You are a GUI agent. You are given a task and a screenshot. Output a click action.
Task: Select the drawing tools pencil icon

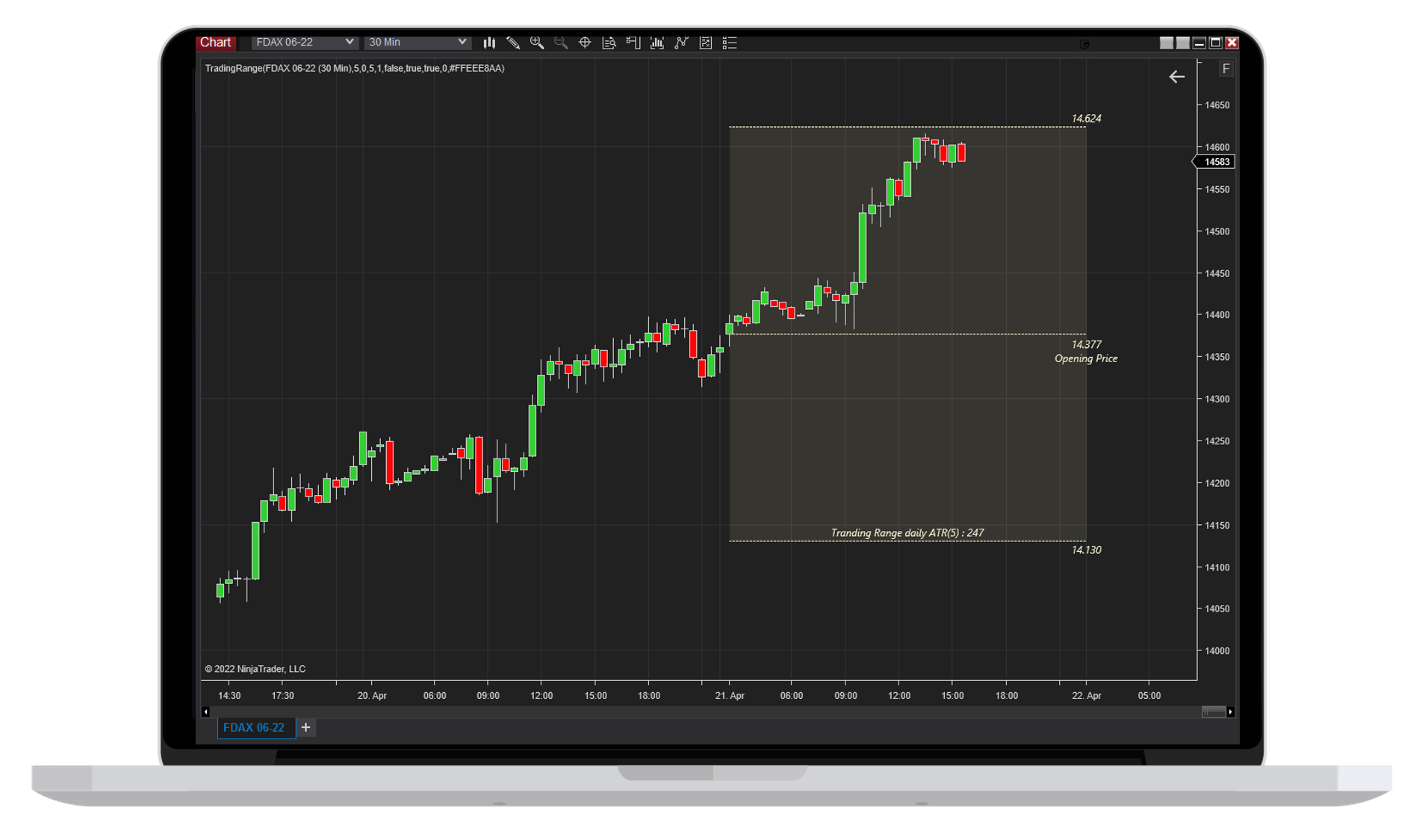click(x=513, y=43)
